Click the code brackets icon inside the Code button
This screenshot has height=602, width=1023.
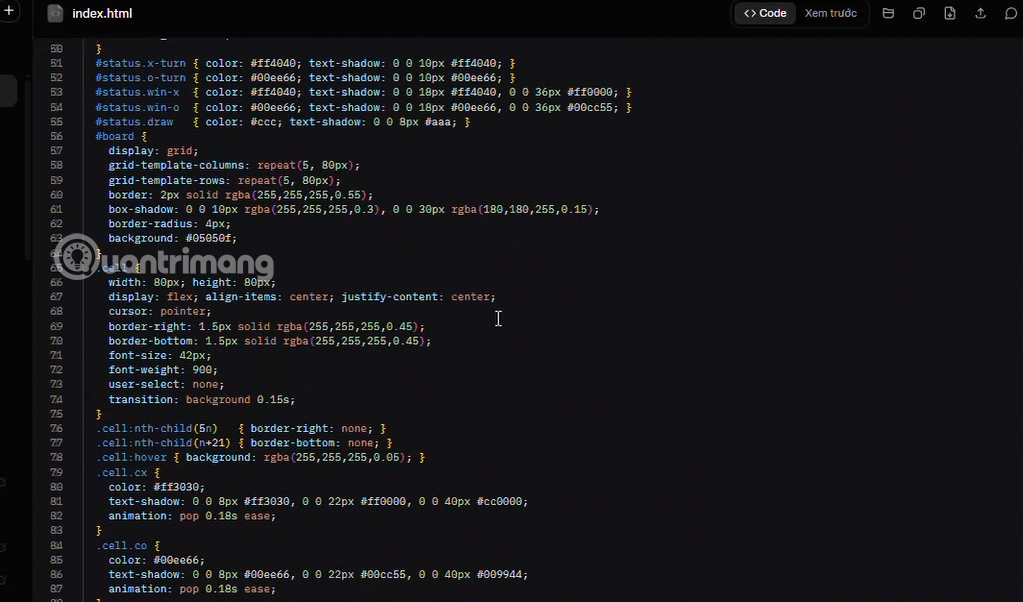pos(752,13)
